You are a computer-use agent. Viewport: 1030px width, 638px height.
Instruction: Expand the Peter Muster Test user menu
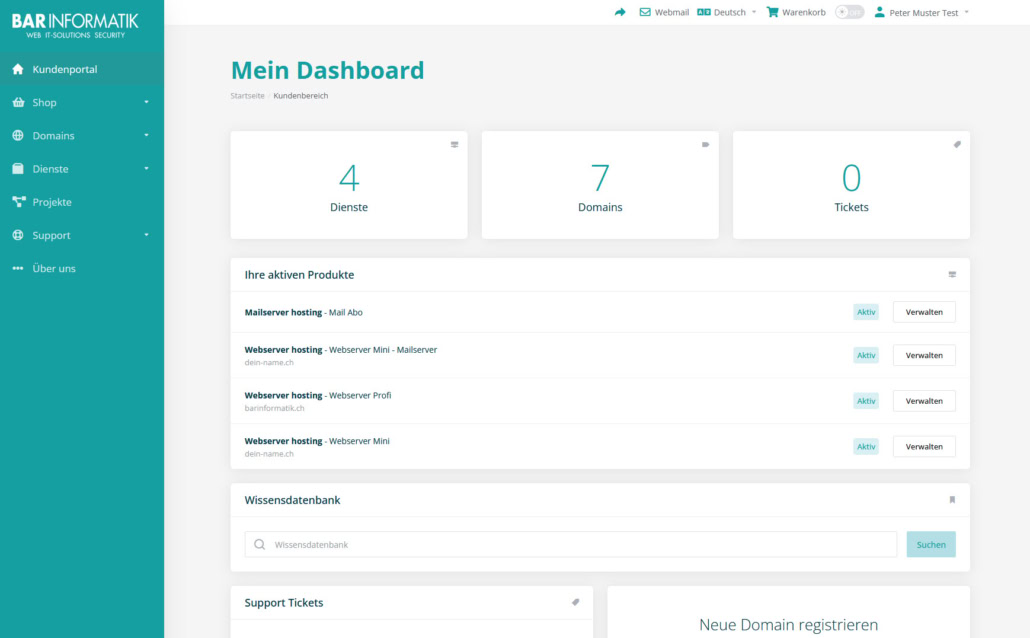pyautogui.click(x=921, y=12)
